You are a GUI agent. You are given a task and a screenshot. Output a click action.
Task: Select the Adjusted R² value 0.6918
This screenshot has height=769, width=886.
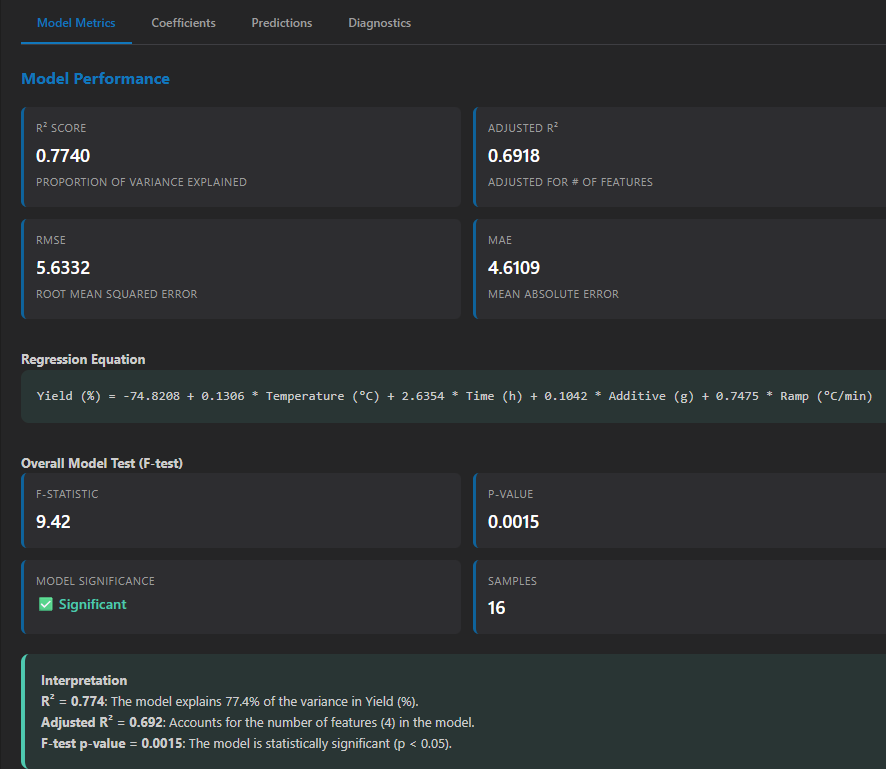[514, 156]
